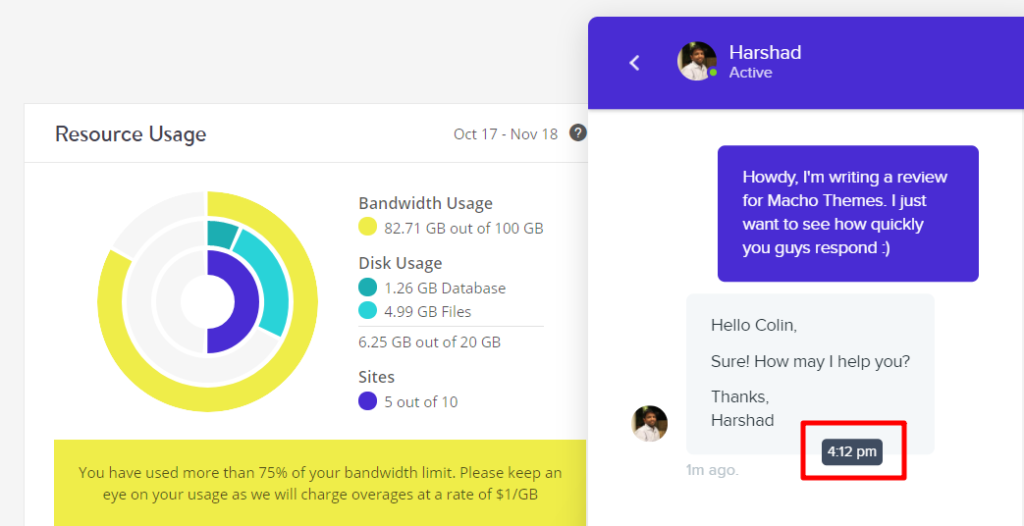
Task: Click the cyan Files legend dot
Action: [368, 311]
